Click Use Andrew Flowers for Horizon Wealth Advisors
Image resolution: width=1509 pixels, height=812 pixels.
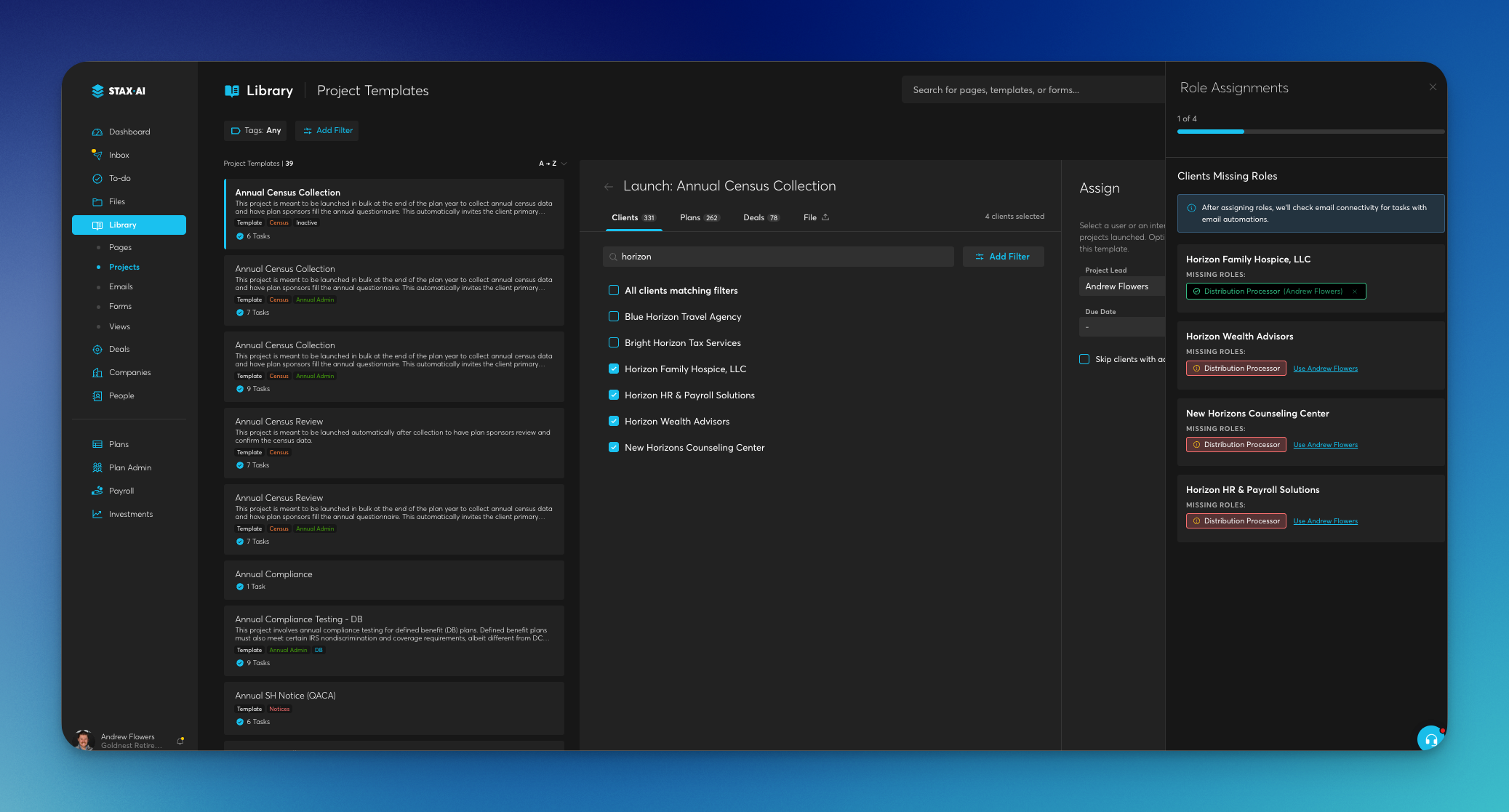[1325, 369]
